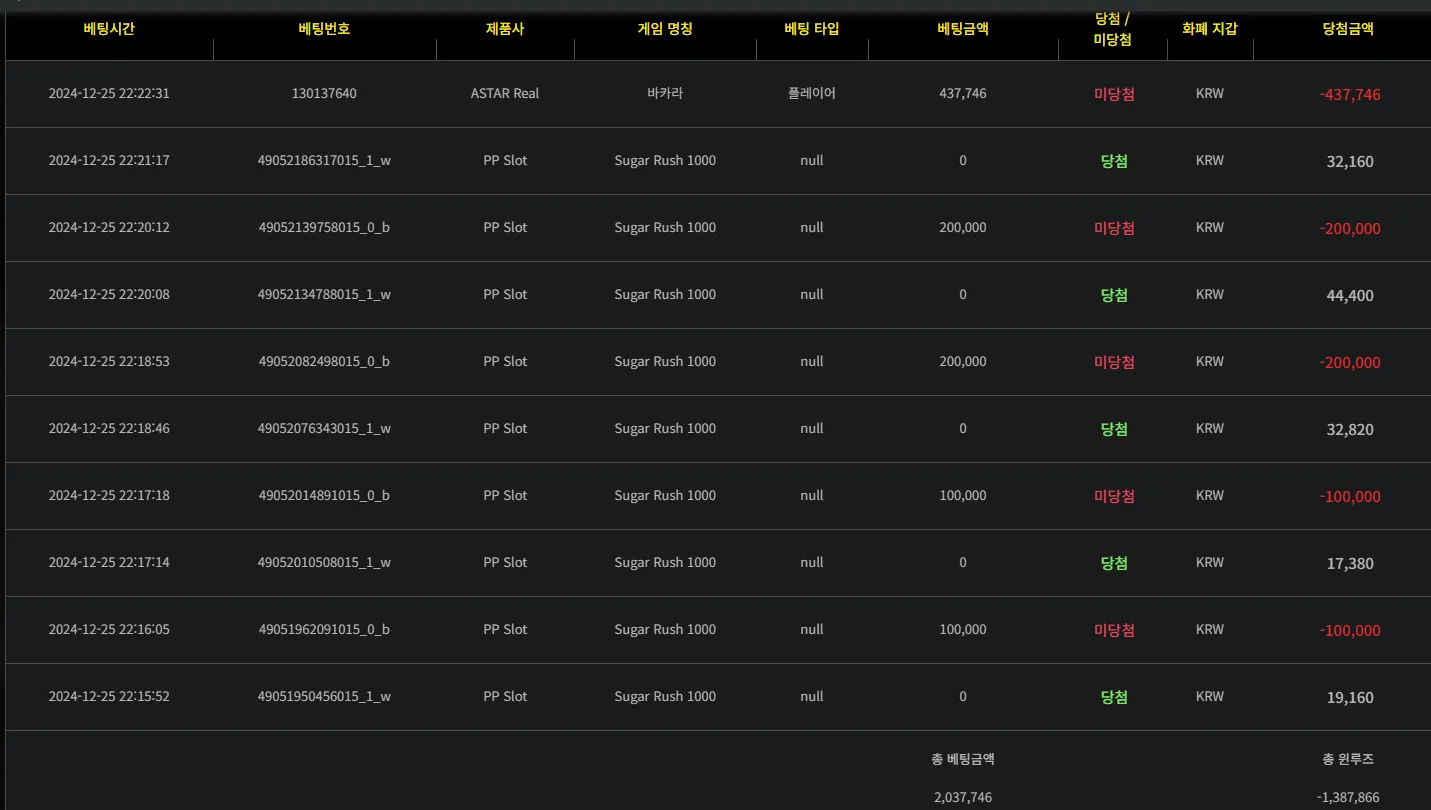Screen dimensions: 1431x810
Task: Select bet number 49052010508015_1_w
Action: click(324, 562)
